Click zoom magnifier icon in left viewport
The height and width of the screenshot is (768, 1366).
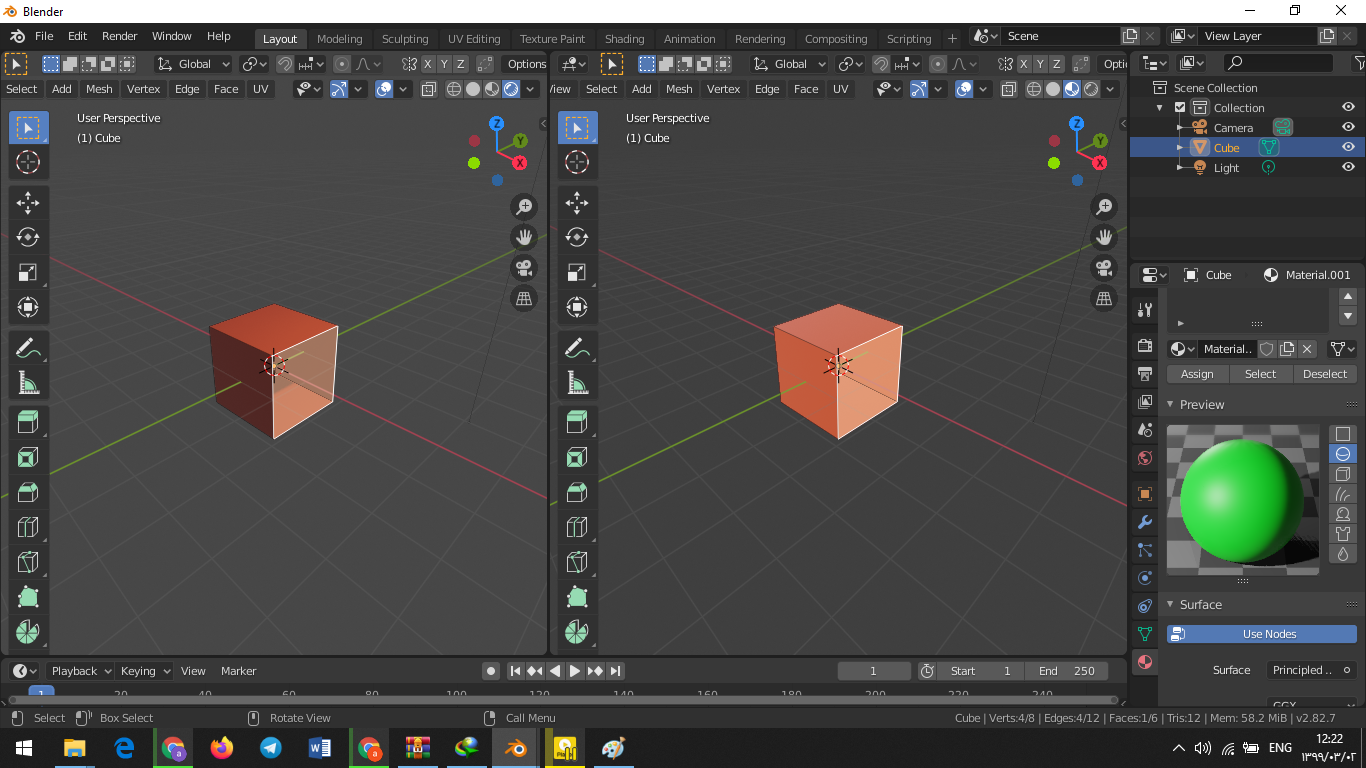[524, 207]
